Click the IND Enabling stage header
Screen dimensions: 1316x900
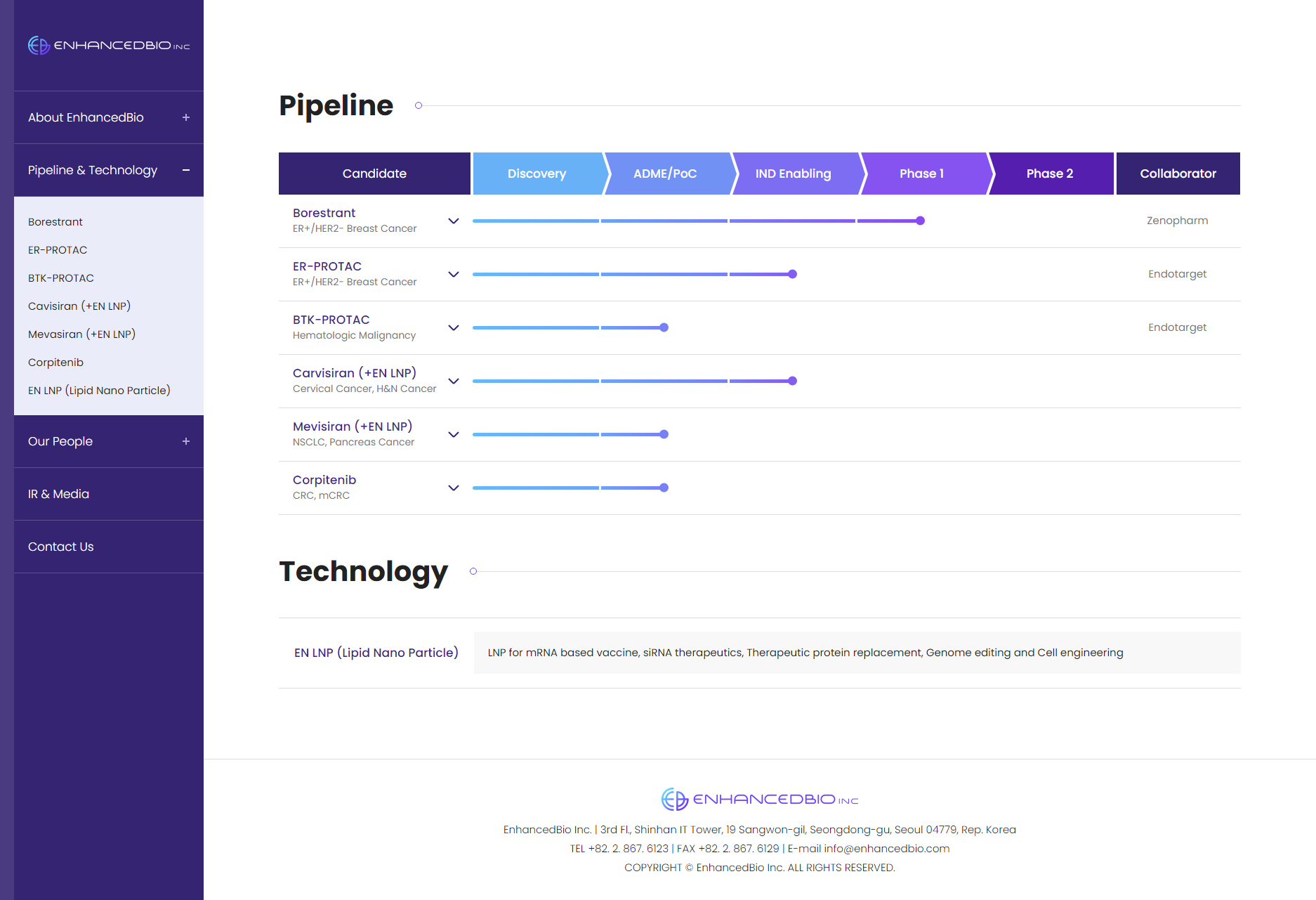[x=793, y=174]
